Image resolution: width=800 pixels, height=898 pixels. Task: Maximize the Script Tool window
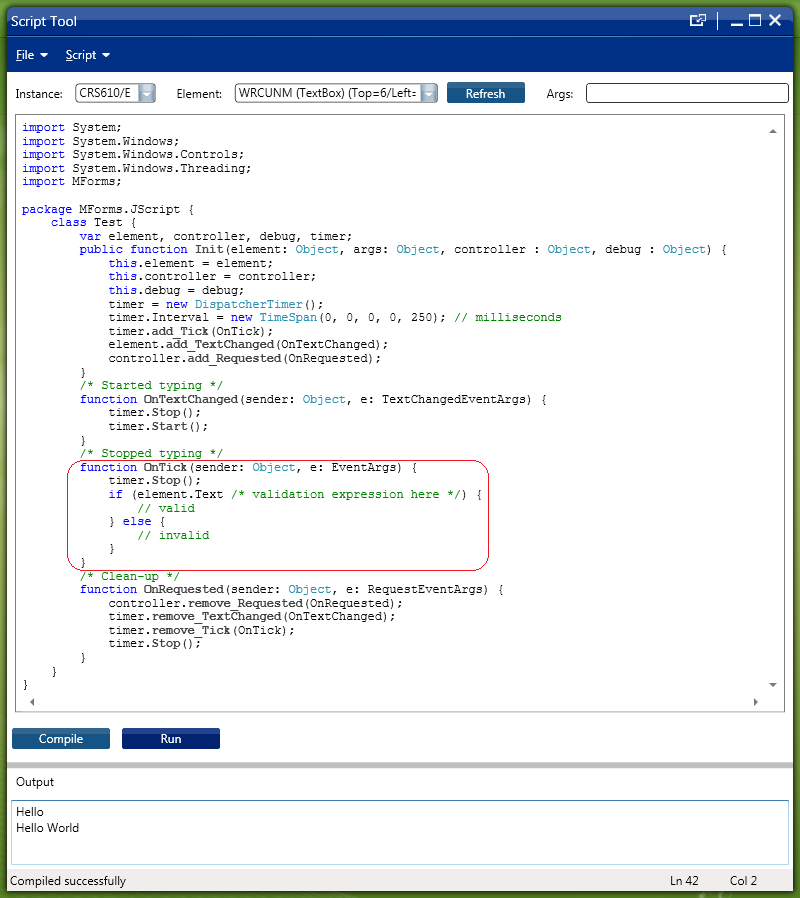pos(755,21)
